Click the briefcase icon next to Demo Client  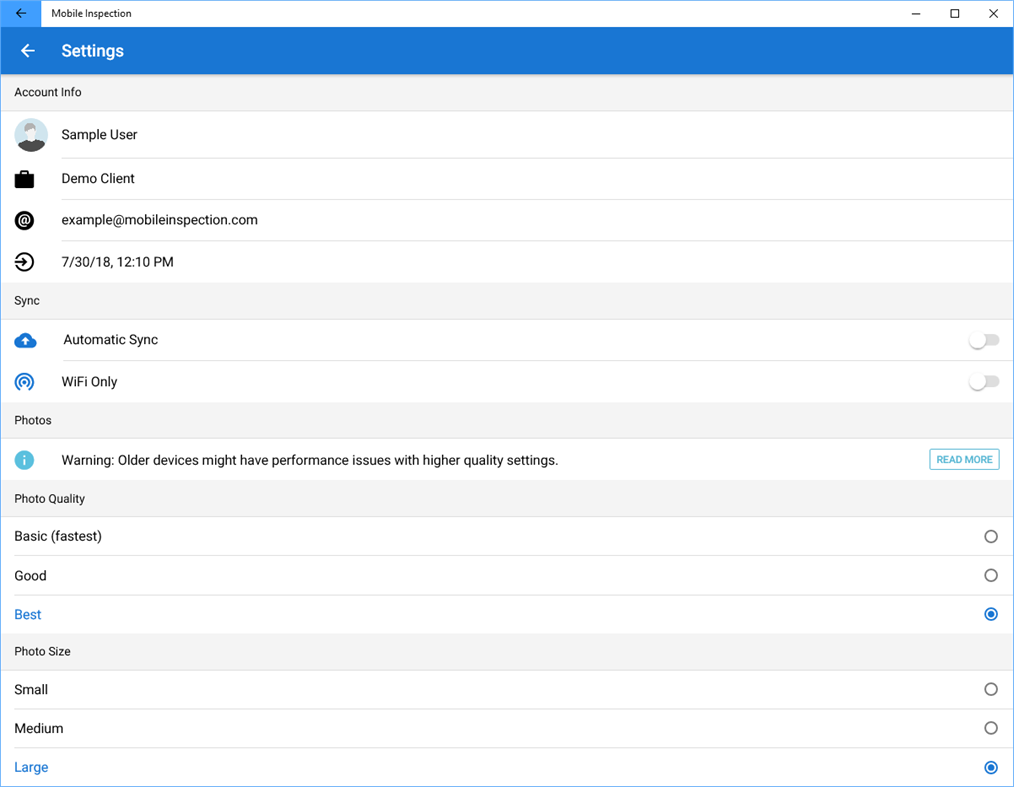[24, 177]
